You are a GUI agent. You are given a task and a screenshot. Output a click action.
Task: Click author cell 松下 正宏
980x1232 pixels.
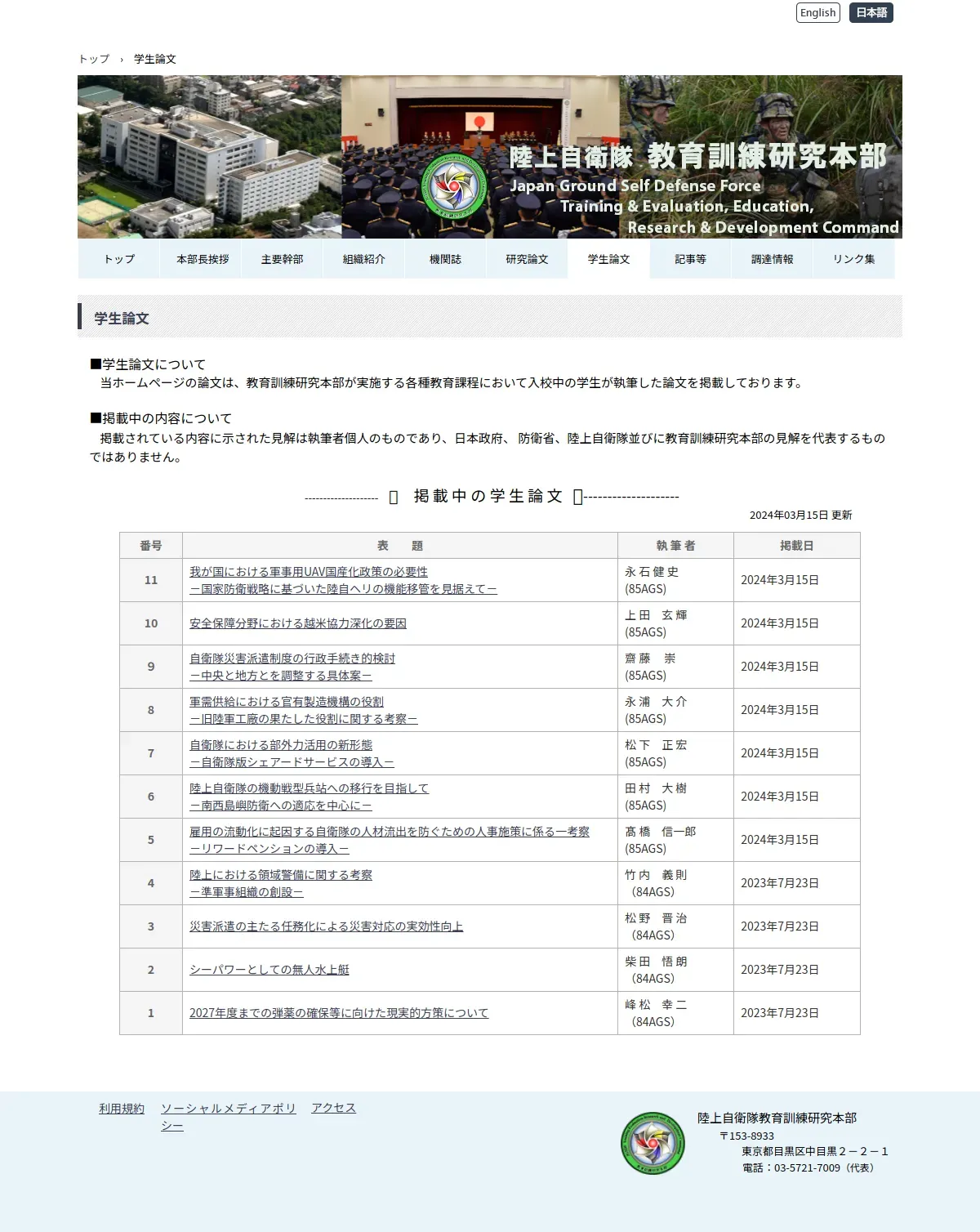coord(675,753)
